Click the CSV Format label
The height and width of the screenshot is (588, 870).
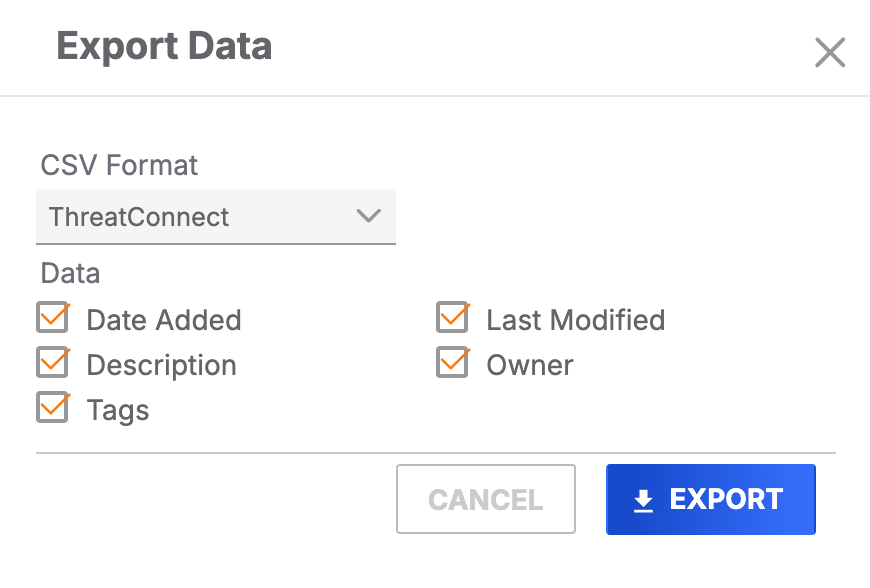pos(118,165)
